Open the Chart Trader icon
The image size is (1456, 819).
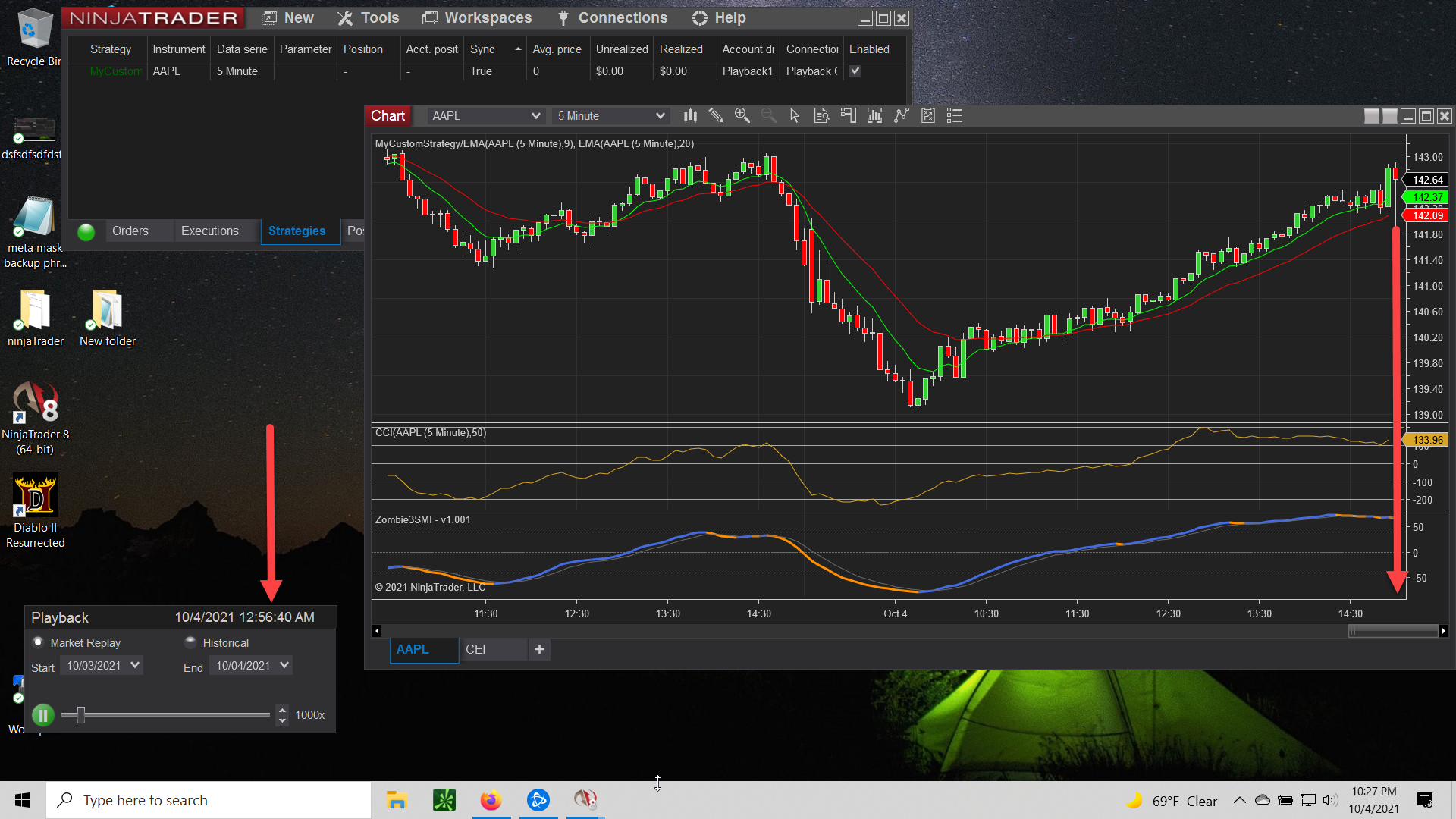(x=849, y=116)
